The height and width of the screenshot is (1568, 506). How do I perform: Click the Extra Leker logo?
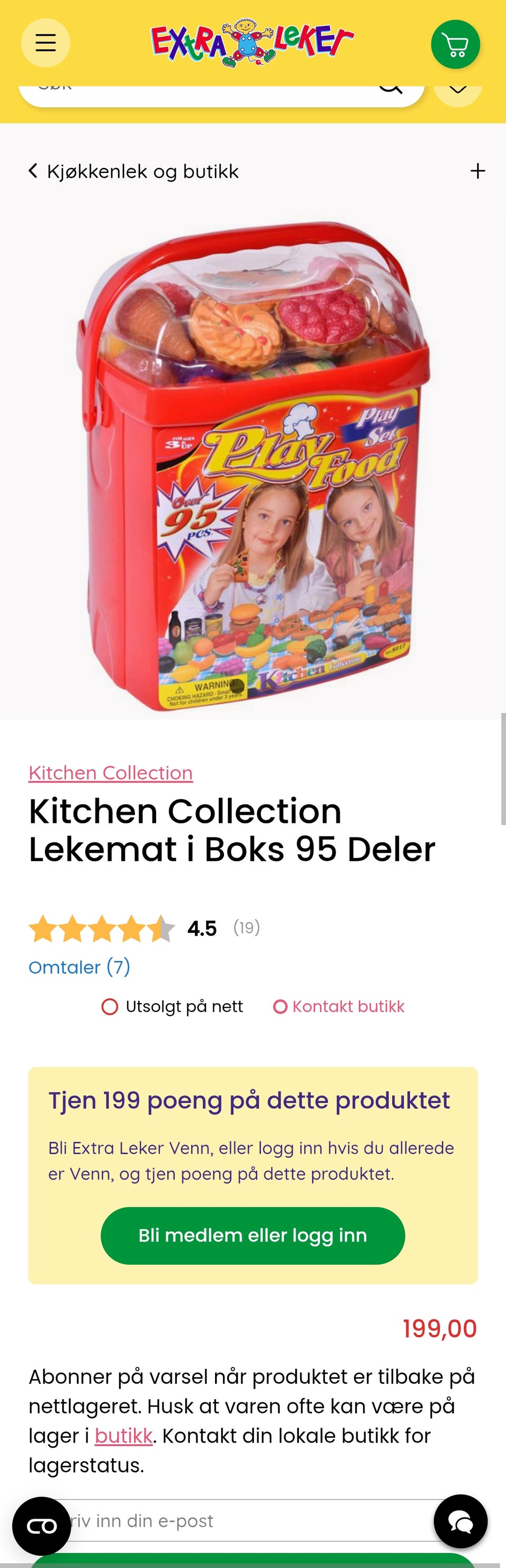point(252,42)
